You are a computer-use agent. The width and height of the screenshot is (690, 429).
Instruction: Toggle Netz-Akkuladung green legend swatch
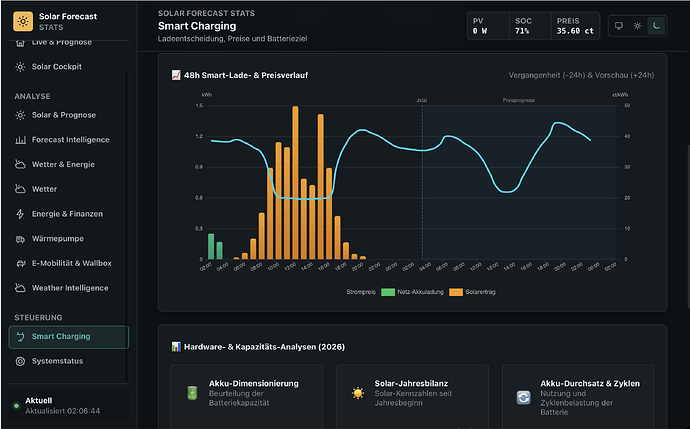[x=388, y=292]
